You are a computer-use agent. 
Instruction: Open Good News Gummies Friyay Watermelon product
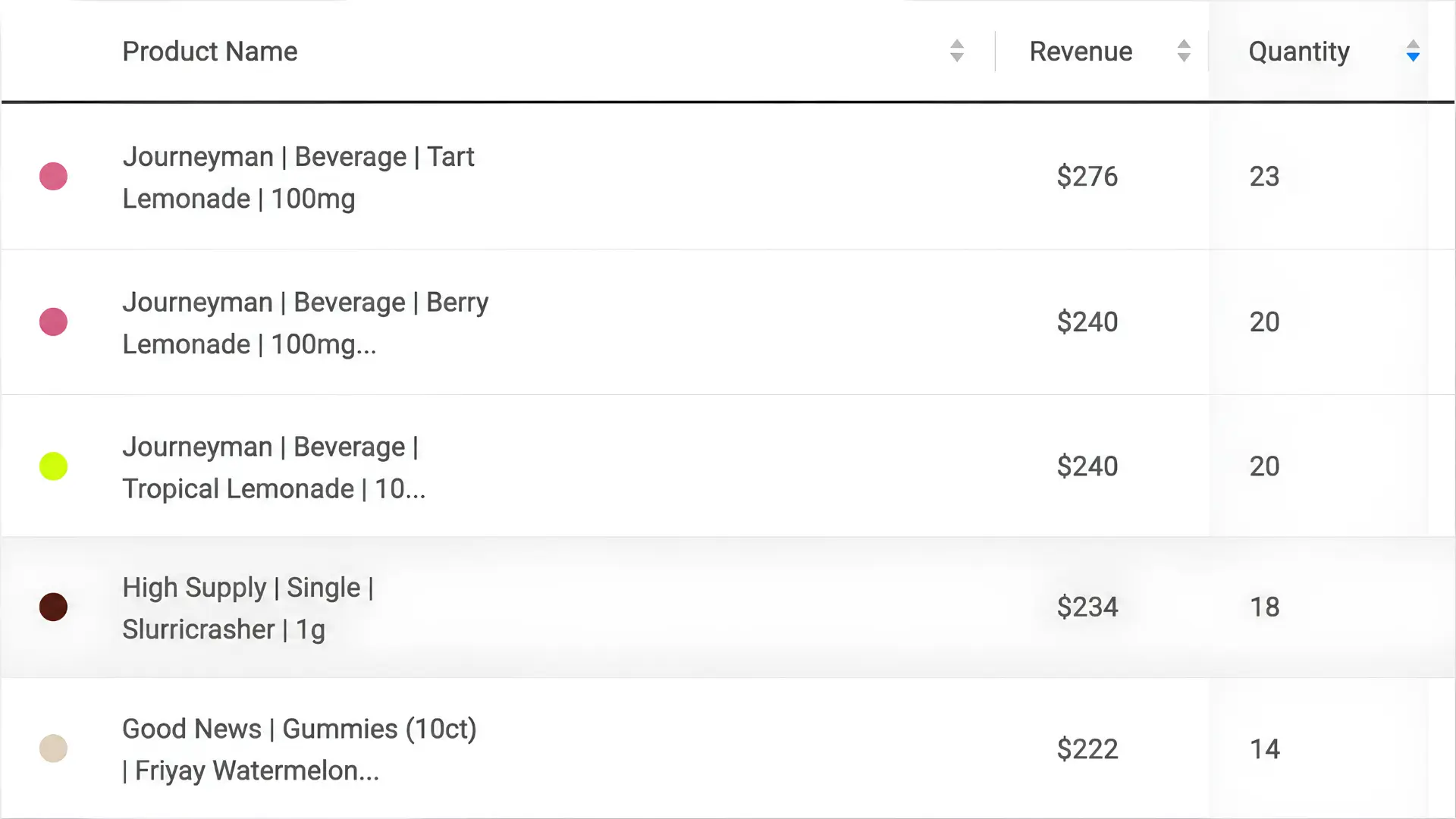coord(300,750)
